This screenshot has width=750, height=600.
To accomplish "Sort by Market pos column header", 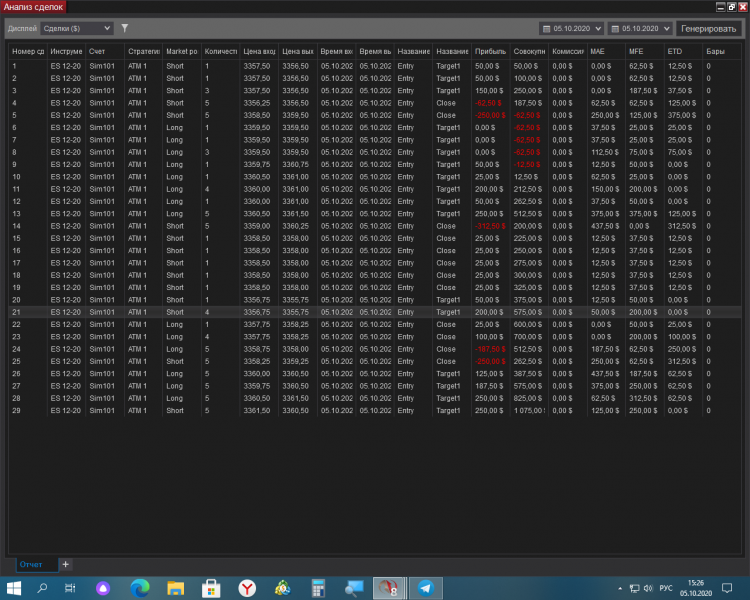I will (x=182, y=51).
